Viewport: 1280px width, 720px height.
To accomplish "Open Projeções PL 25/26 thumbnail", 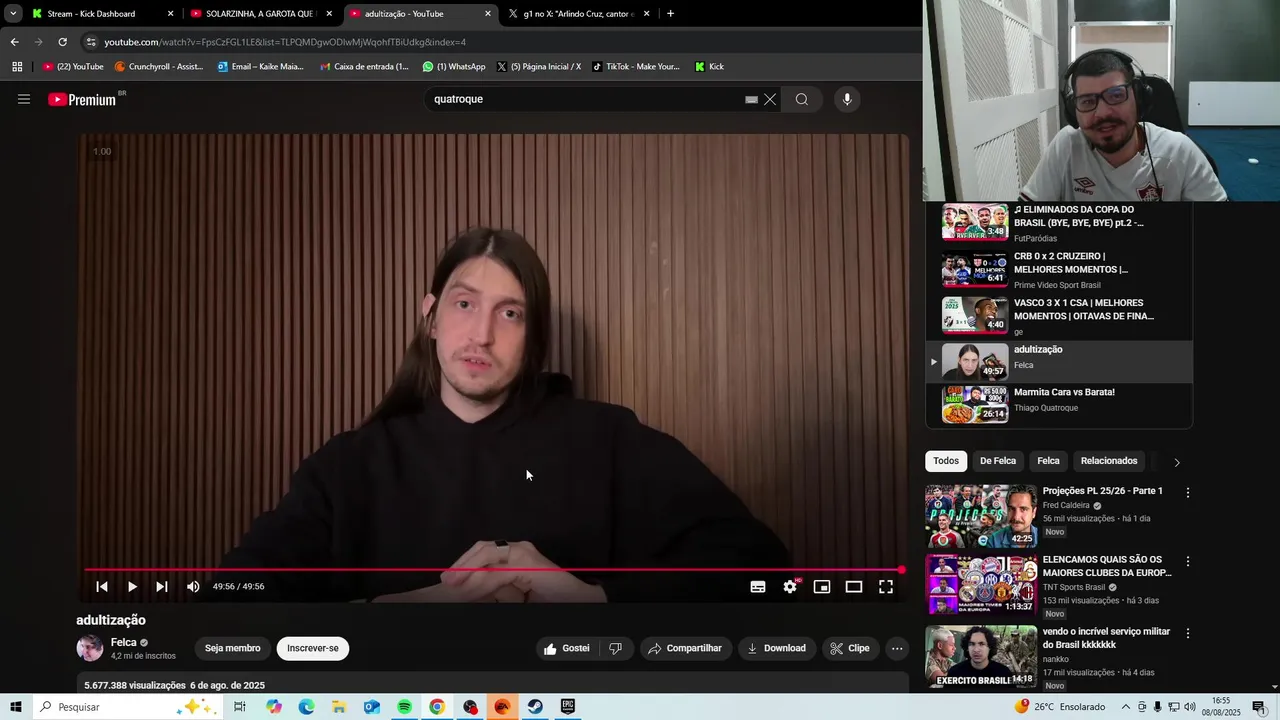I will tap(981, 516).
